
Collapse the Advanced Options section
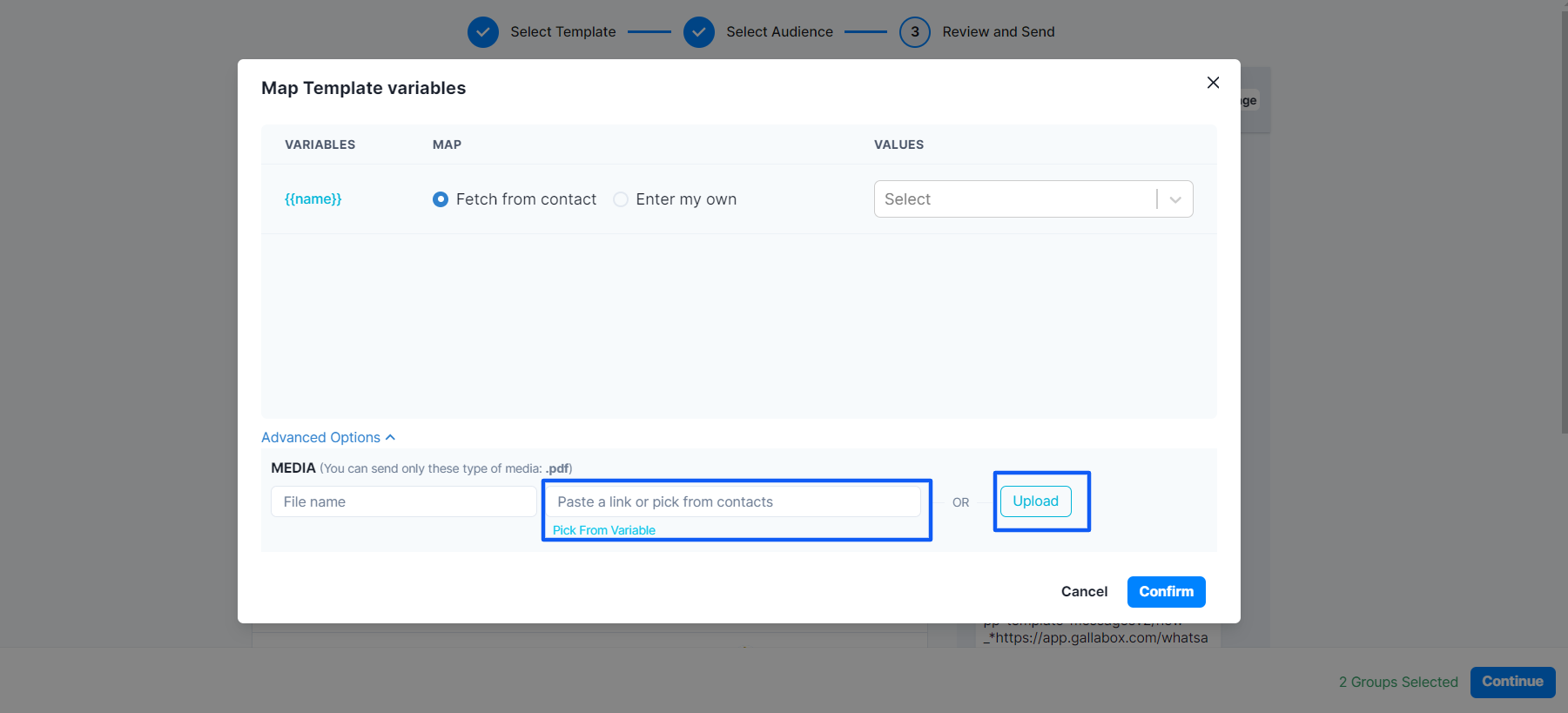[x=328, y=437]
